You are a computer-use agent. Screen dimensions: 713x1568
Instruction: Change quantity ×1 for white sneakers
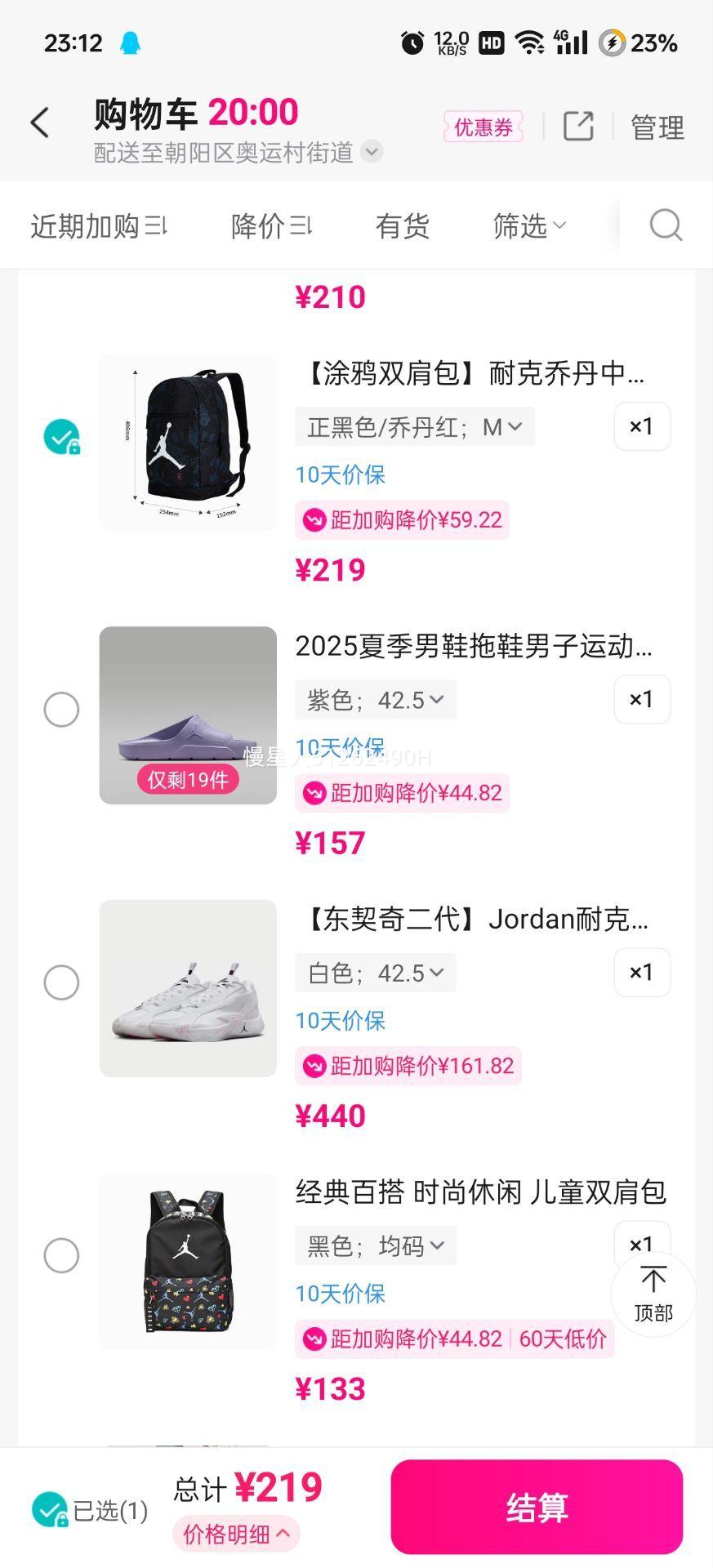click(641, 972)
